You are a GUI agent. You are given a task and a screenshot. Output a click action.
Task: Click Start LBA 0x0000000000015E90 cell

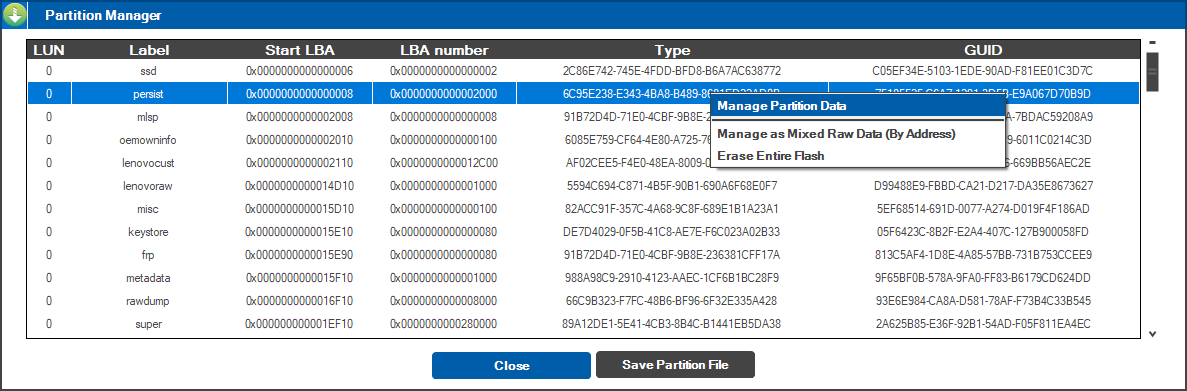[300, 255]
